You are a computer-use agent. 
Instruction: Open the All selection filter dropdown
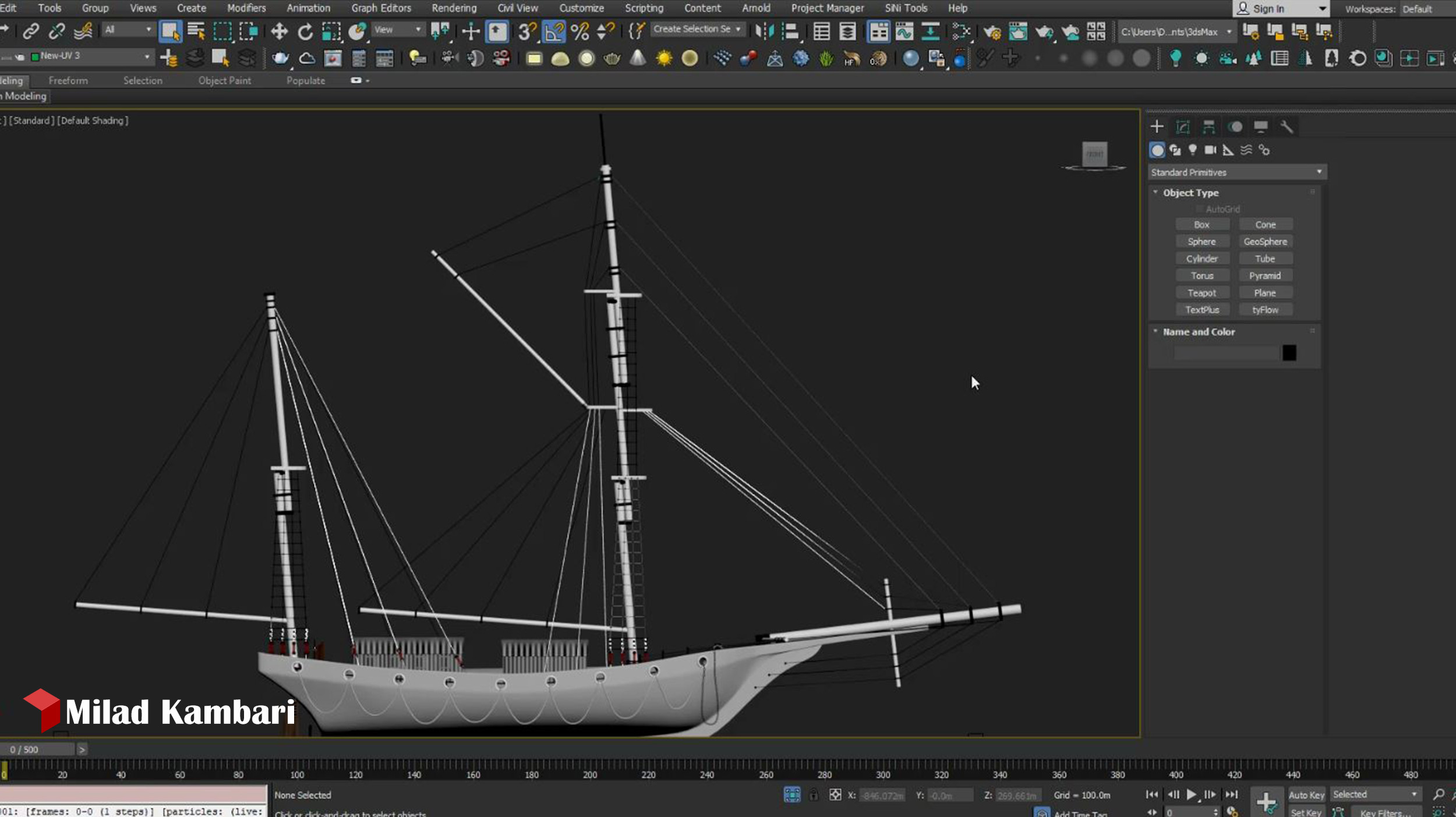(128, 29)
